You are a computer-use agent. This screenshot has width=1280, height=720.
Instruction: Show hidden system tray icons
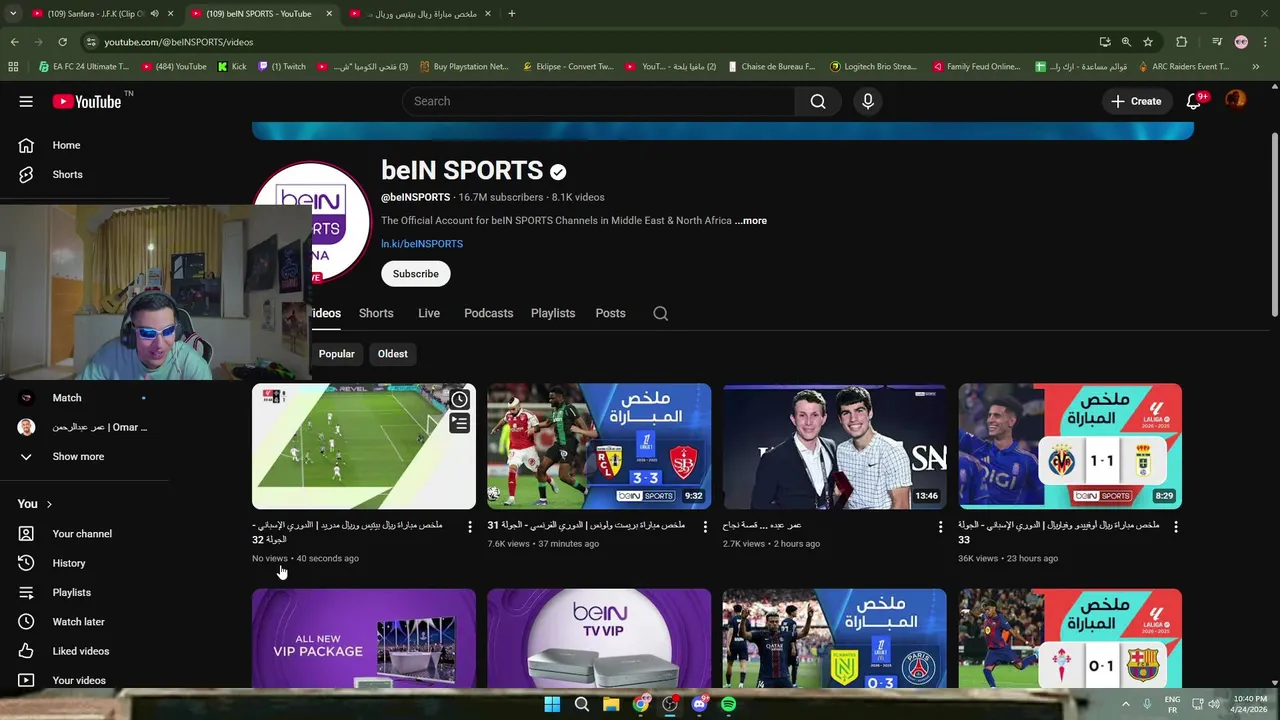point(1126,704)
